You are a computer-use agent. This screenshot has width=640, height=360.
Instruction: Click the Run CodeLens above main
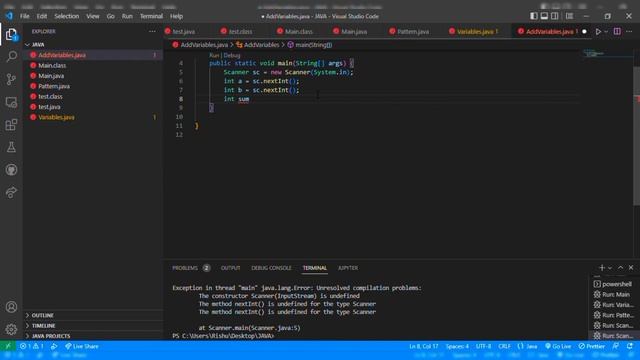214,55
